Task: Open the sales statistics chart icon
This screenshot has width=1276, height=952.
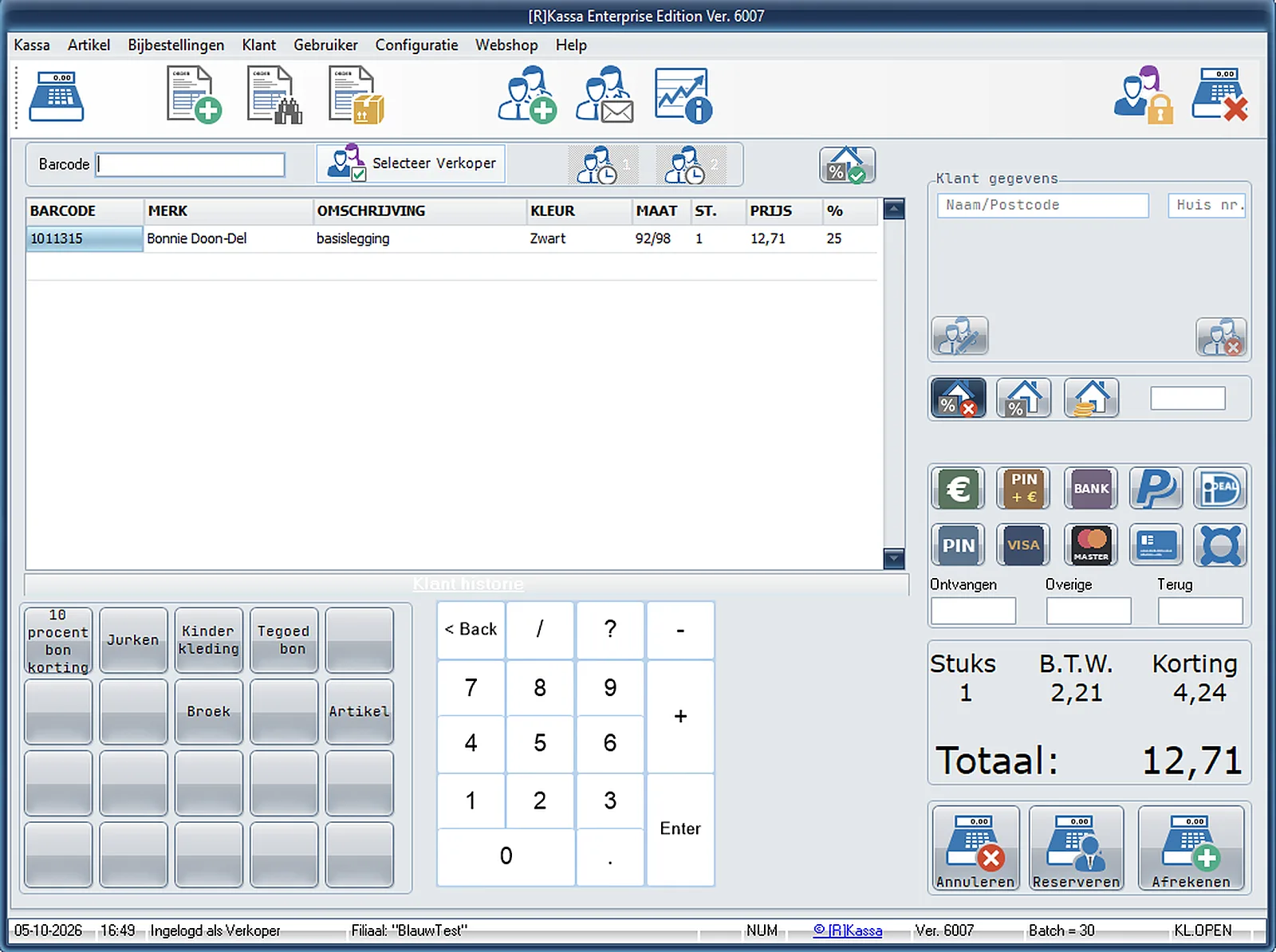Action: [683, 95]
